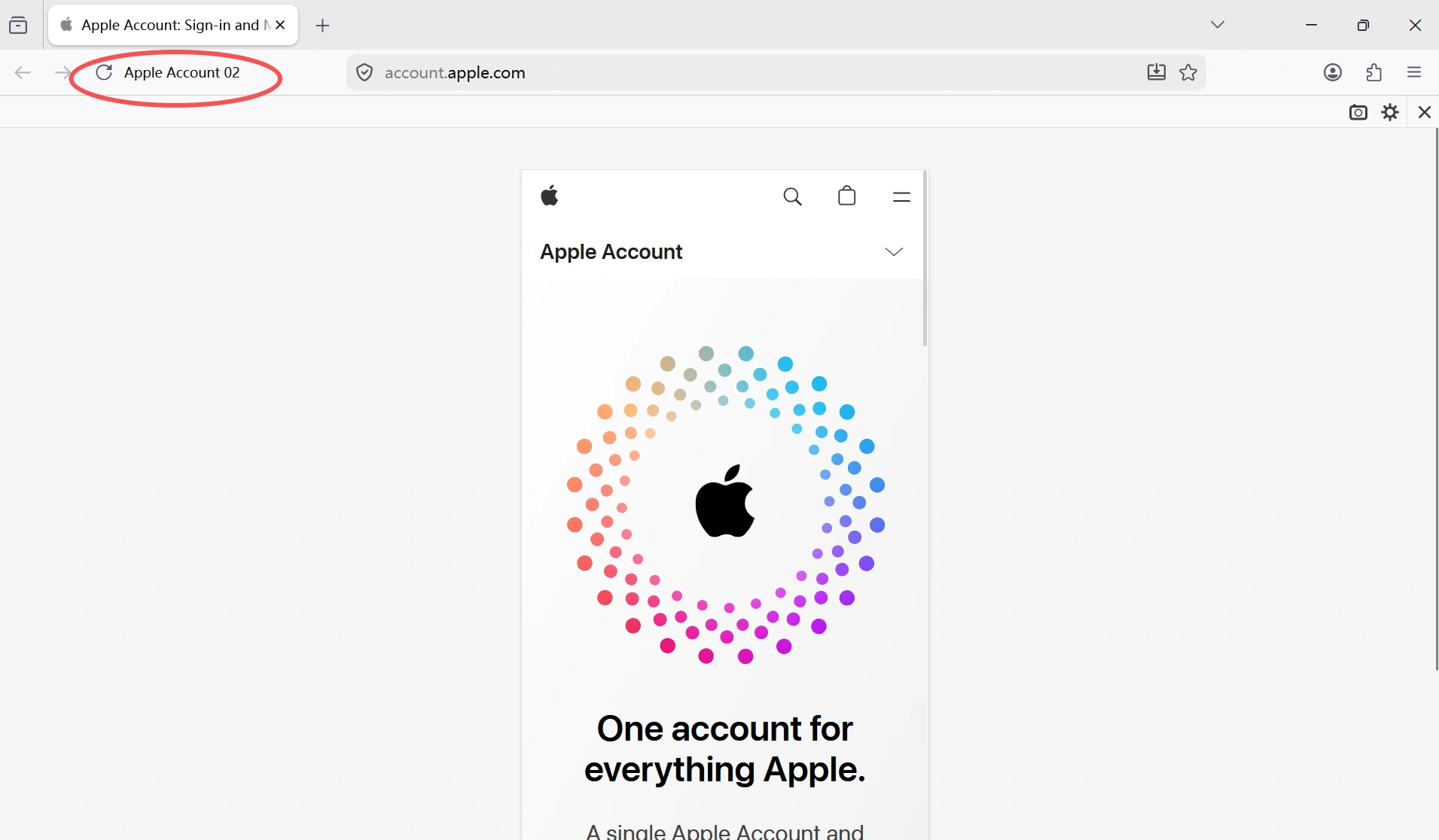Open the shopping bag icon
Image resolution: width=1439 pixels, height=840 pixels.
(x=847, y=196)
